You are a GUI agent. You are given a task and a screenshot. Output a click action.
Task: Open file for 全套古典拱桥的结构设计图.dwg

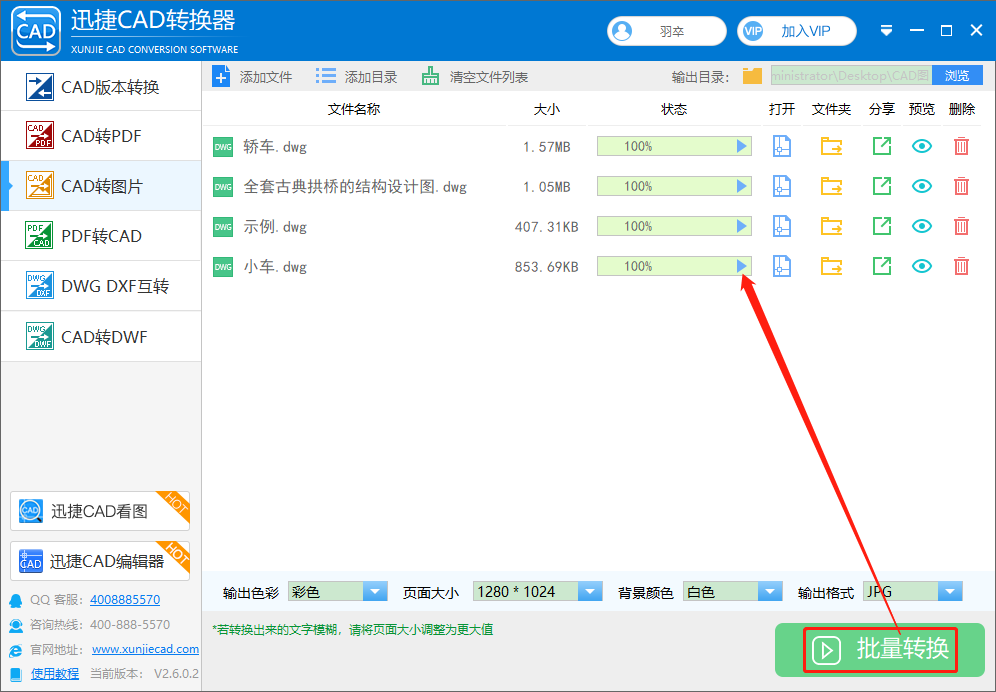coord(781,186)
